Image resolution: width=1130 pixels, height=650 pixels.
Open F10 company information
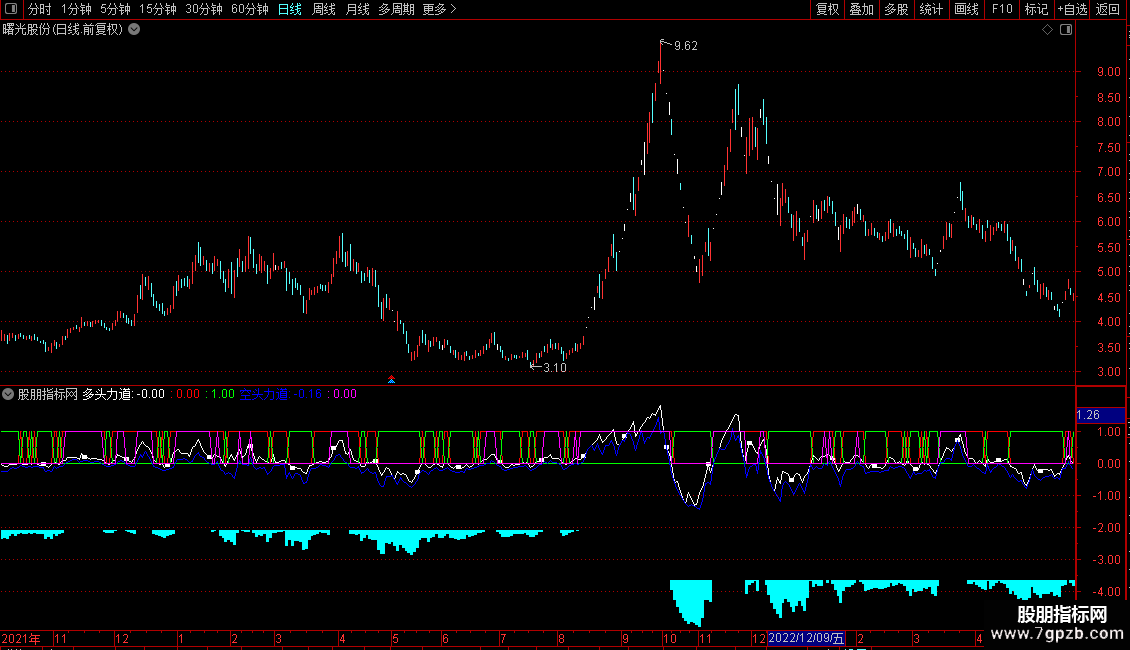pos(1002,9)
